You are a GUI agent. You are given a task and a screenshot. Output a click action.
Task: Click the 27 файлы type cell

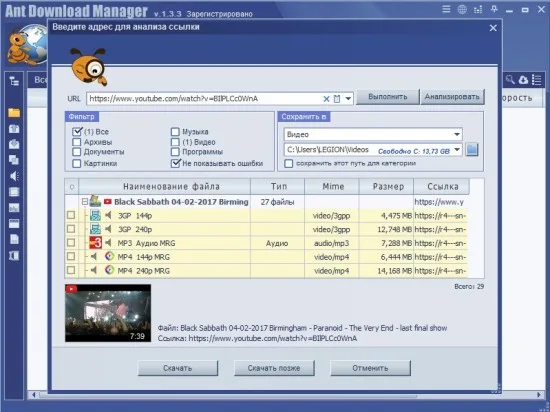coord(277,202)
